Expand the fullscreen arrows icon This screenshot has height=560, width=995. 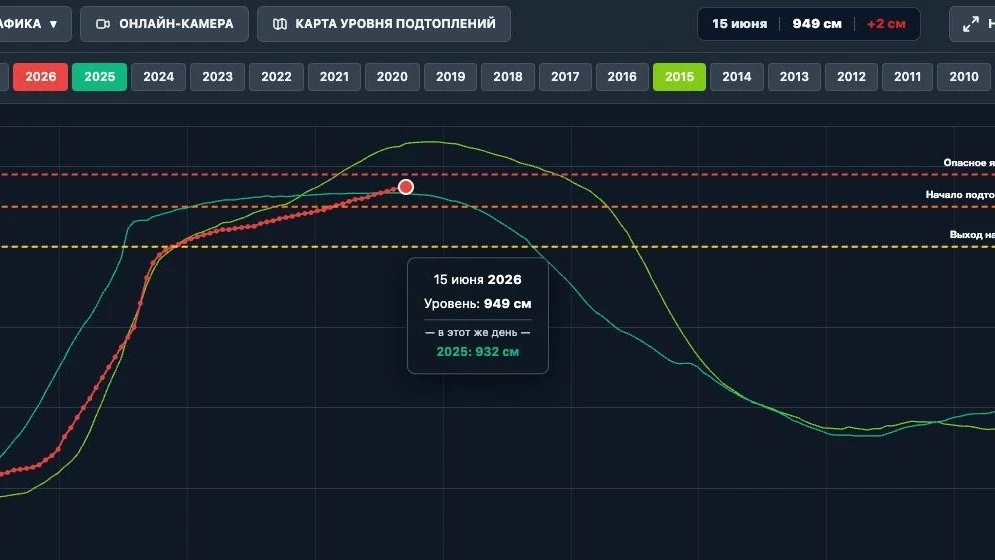[971, 24]
